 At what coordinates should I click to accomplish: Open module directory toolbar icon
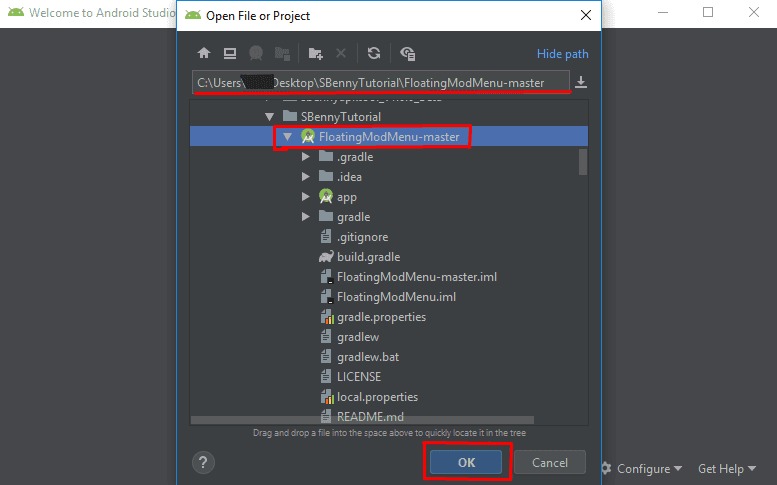pos(282,53)
